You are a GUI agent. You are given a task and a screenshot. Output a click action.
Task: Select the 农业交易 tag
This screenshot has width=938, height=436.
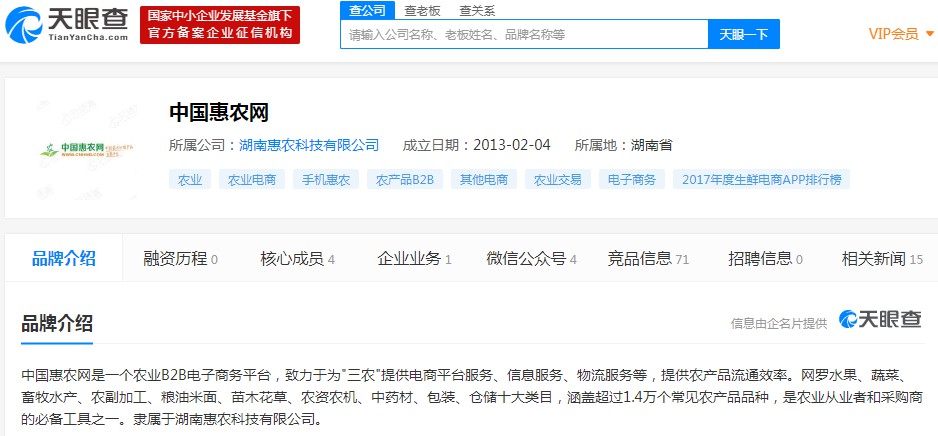click(558, 179)
